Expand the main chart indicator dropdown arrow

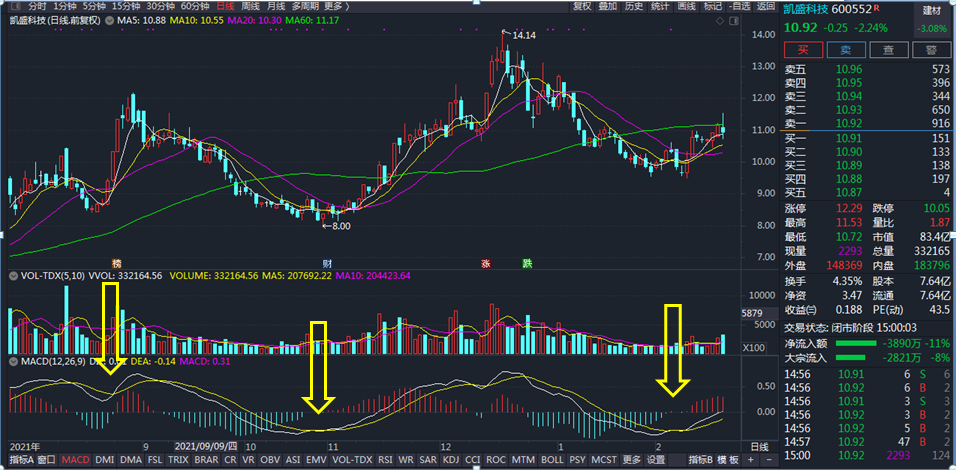pos(109,20)
